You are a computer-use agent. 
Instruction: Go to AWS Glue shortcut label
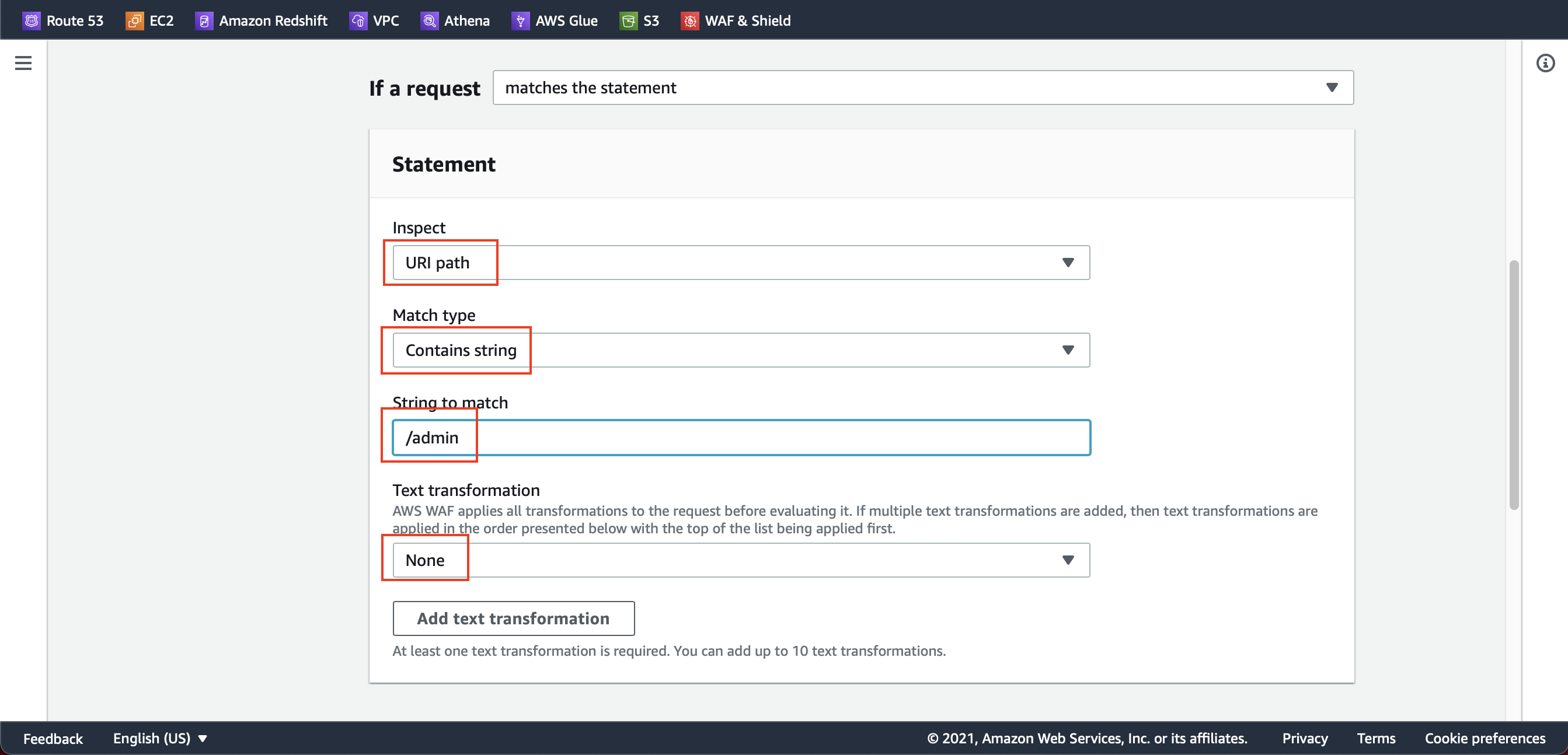click(x=567, y=20)
